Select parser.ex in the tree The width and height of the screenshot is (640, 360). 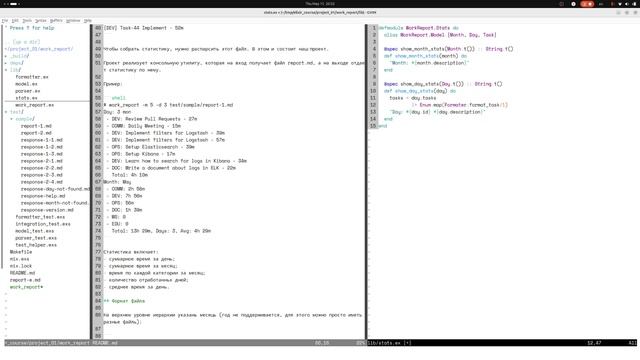tap(28, 91)
